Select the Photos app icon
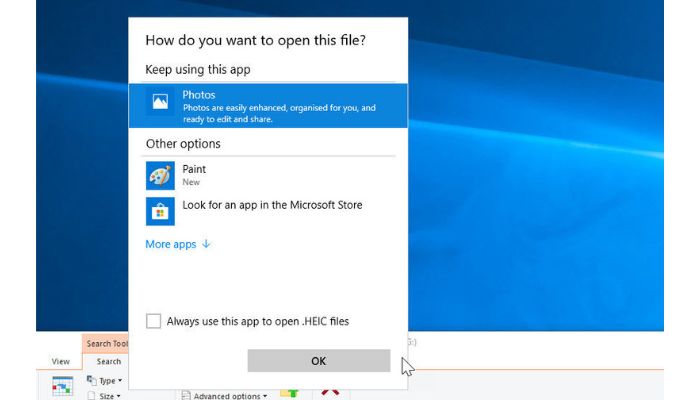The height and width of the screenshot is (400, 700). coord(160,101)
